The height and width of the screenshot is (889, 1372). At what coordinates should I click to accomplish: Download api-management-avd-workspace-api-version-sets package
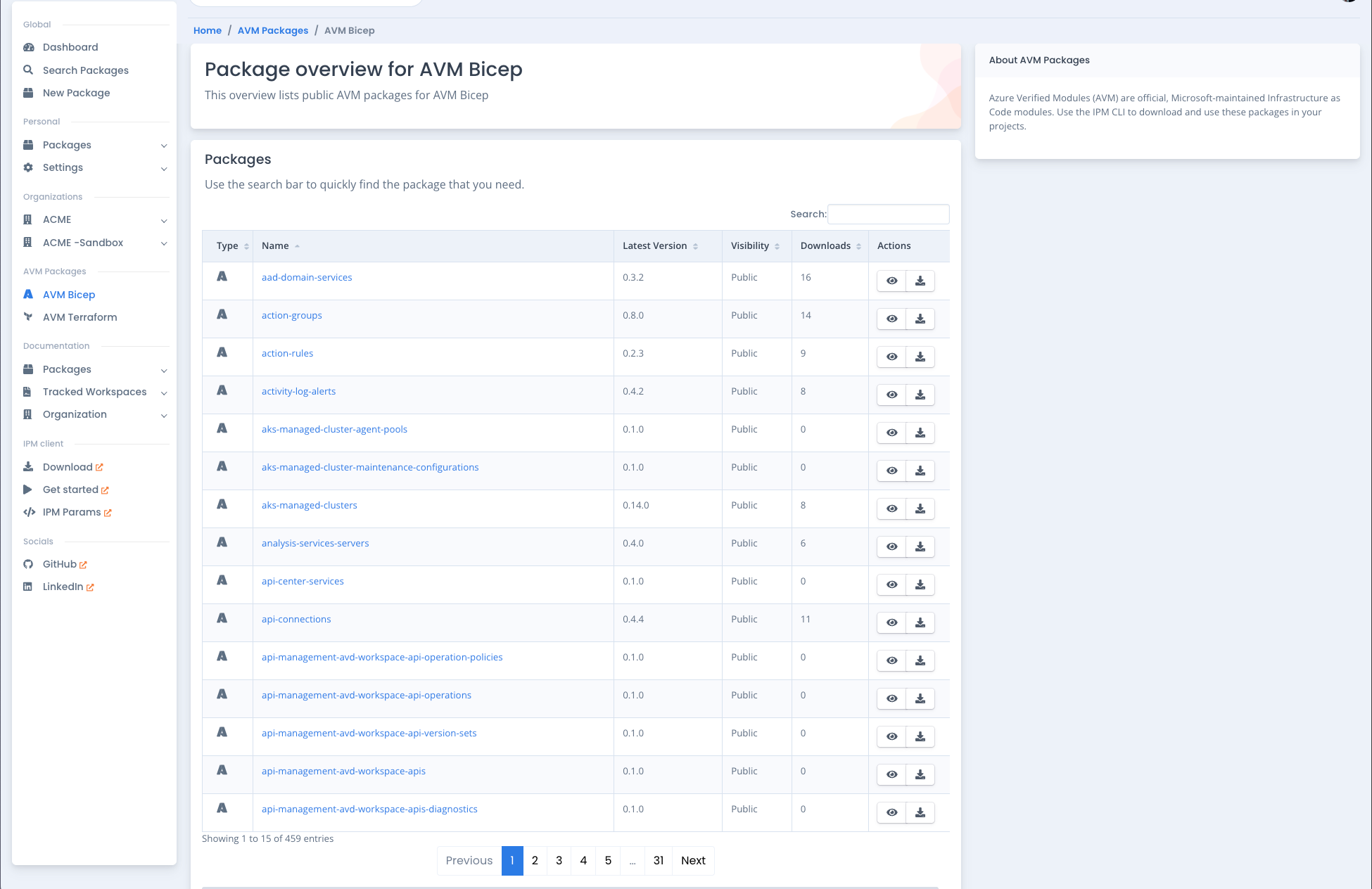[920, 736]
